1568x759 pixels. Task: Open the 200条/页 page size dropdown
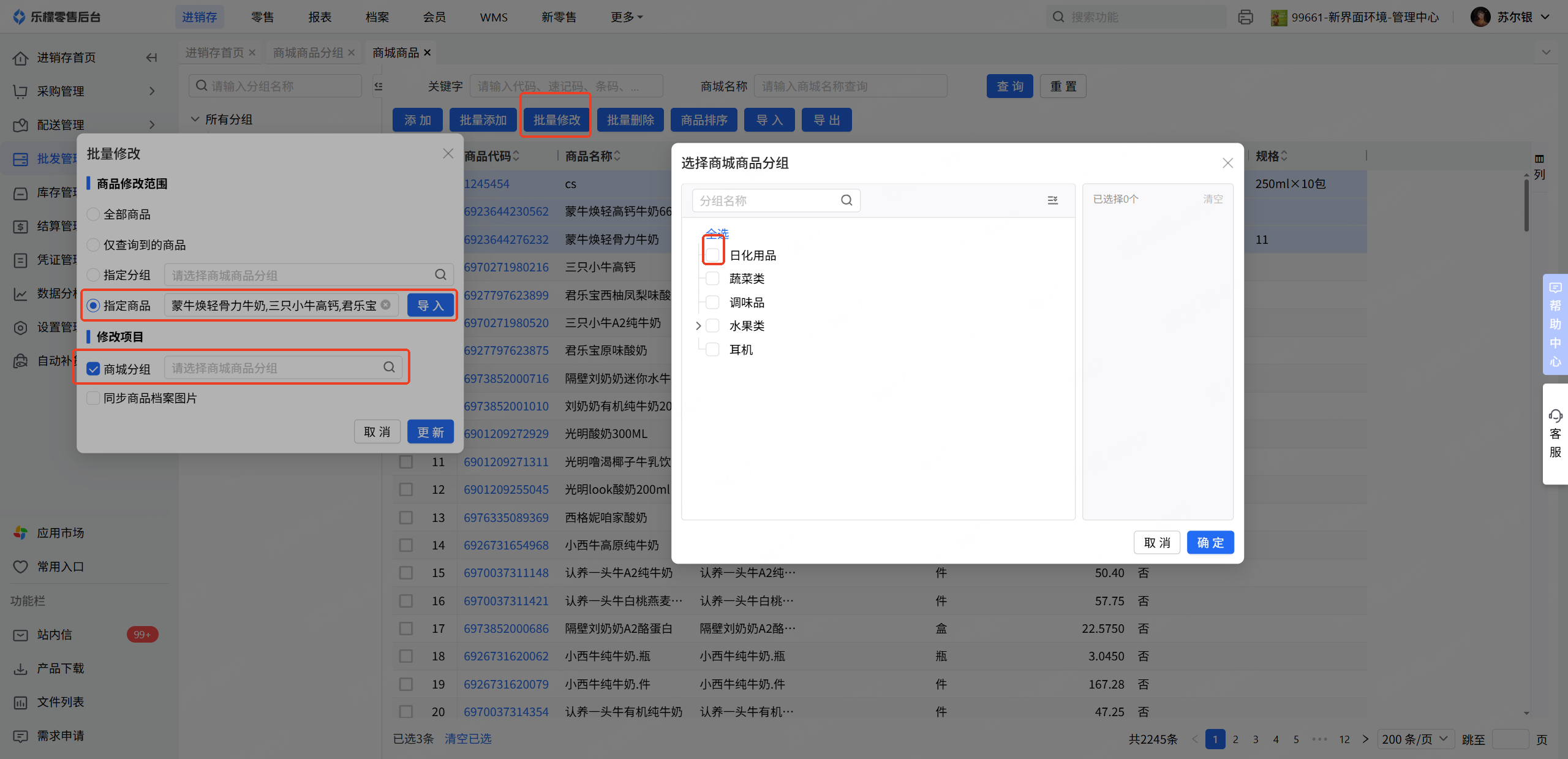(x=1415, y=739)
